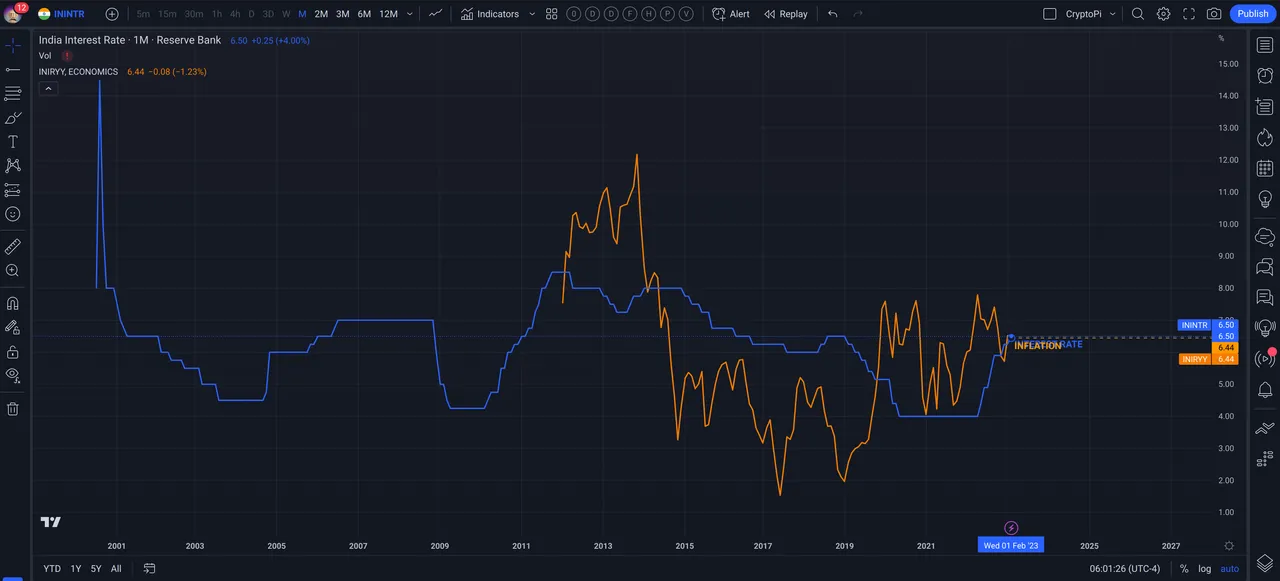This screenshot has width=1280, height=581.
Task: Select the 12M timeframe
Action: tap(388, 14)
